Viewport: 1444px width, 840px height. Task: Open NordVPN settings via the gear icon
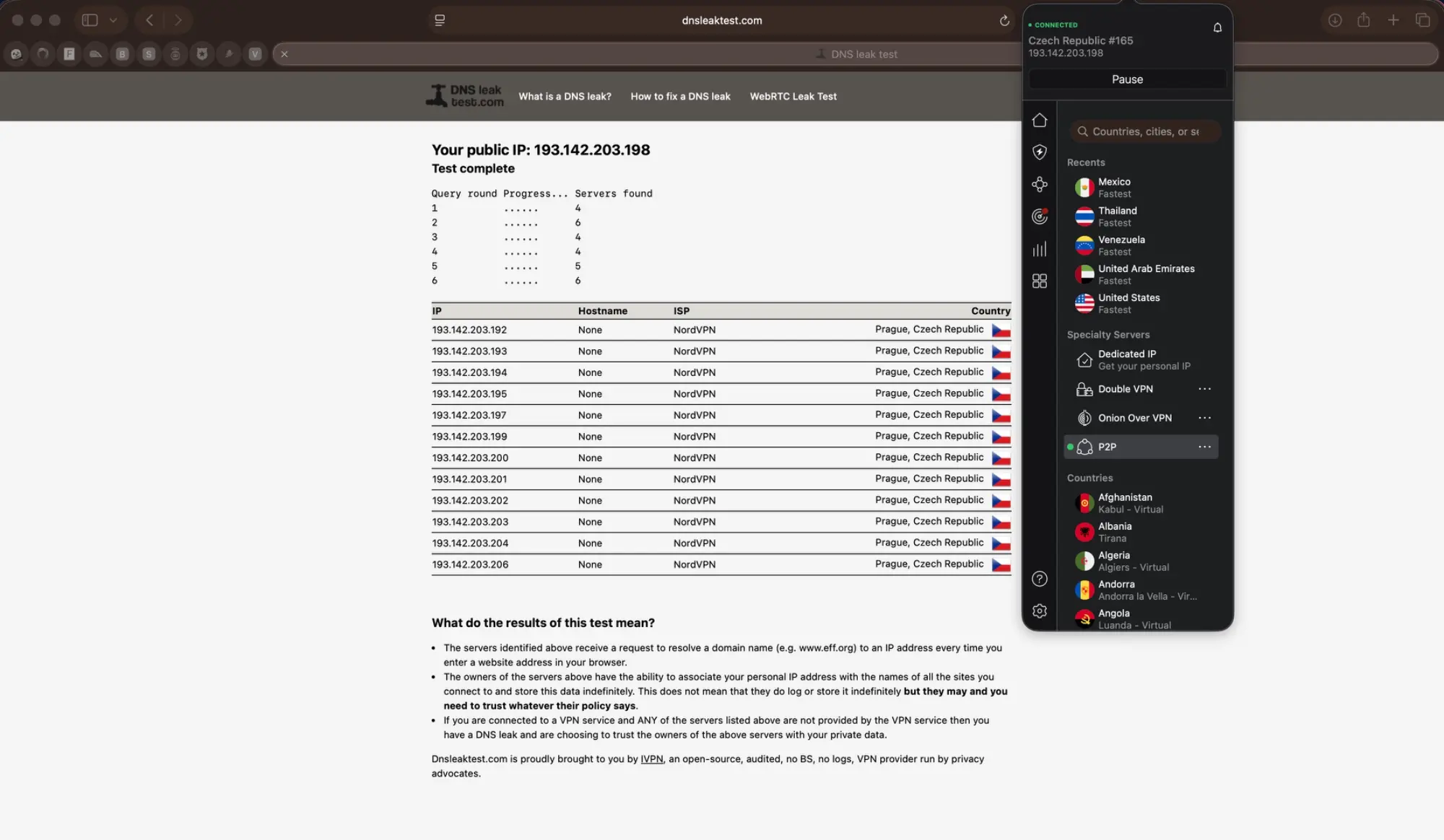click(1040, 611)
